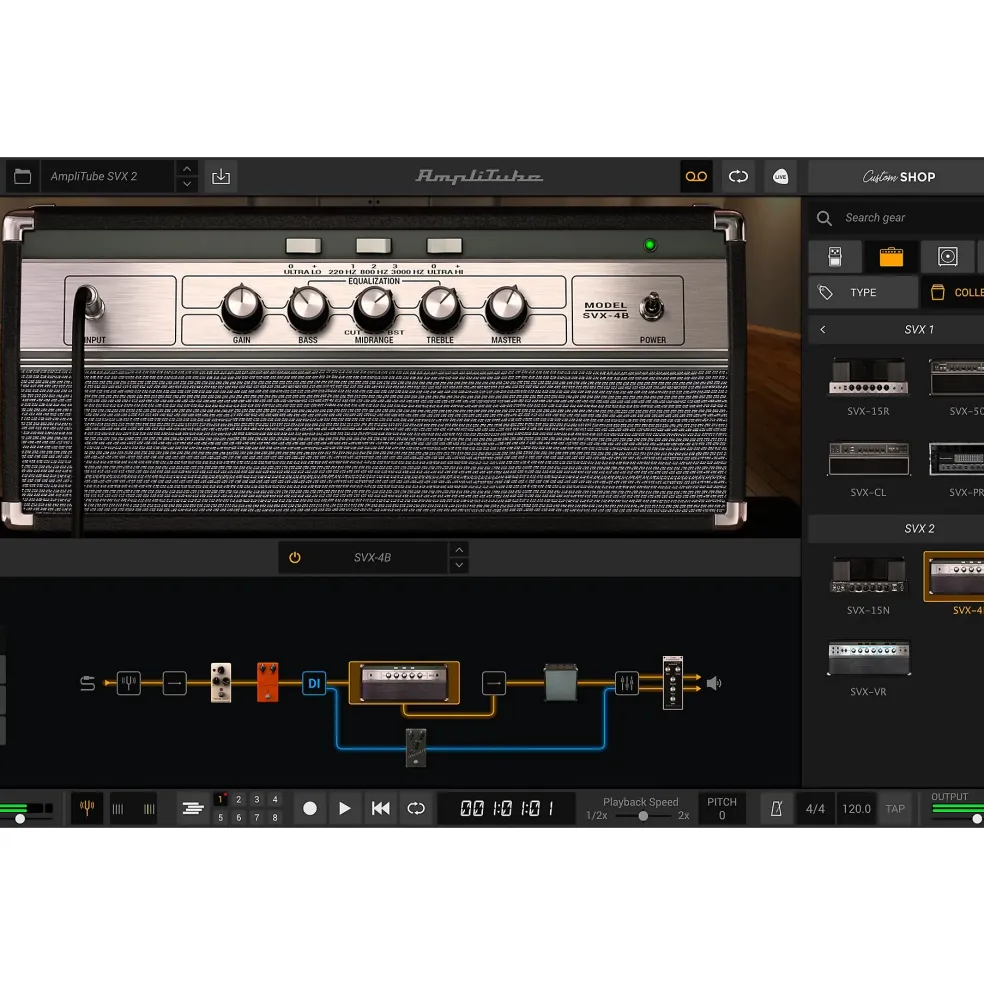Select the rack unit in chain

tap(673, 683)
